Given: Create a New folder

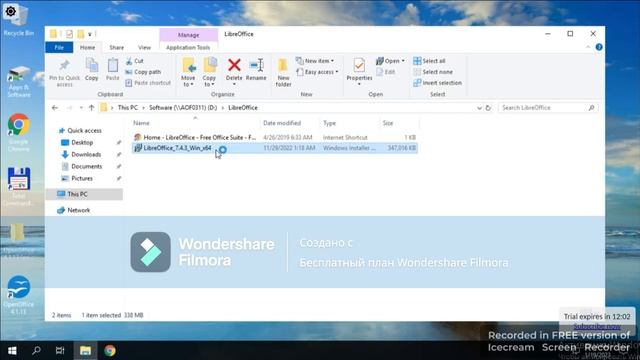Looking at the screenshot, I should click(283, 72).
